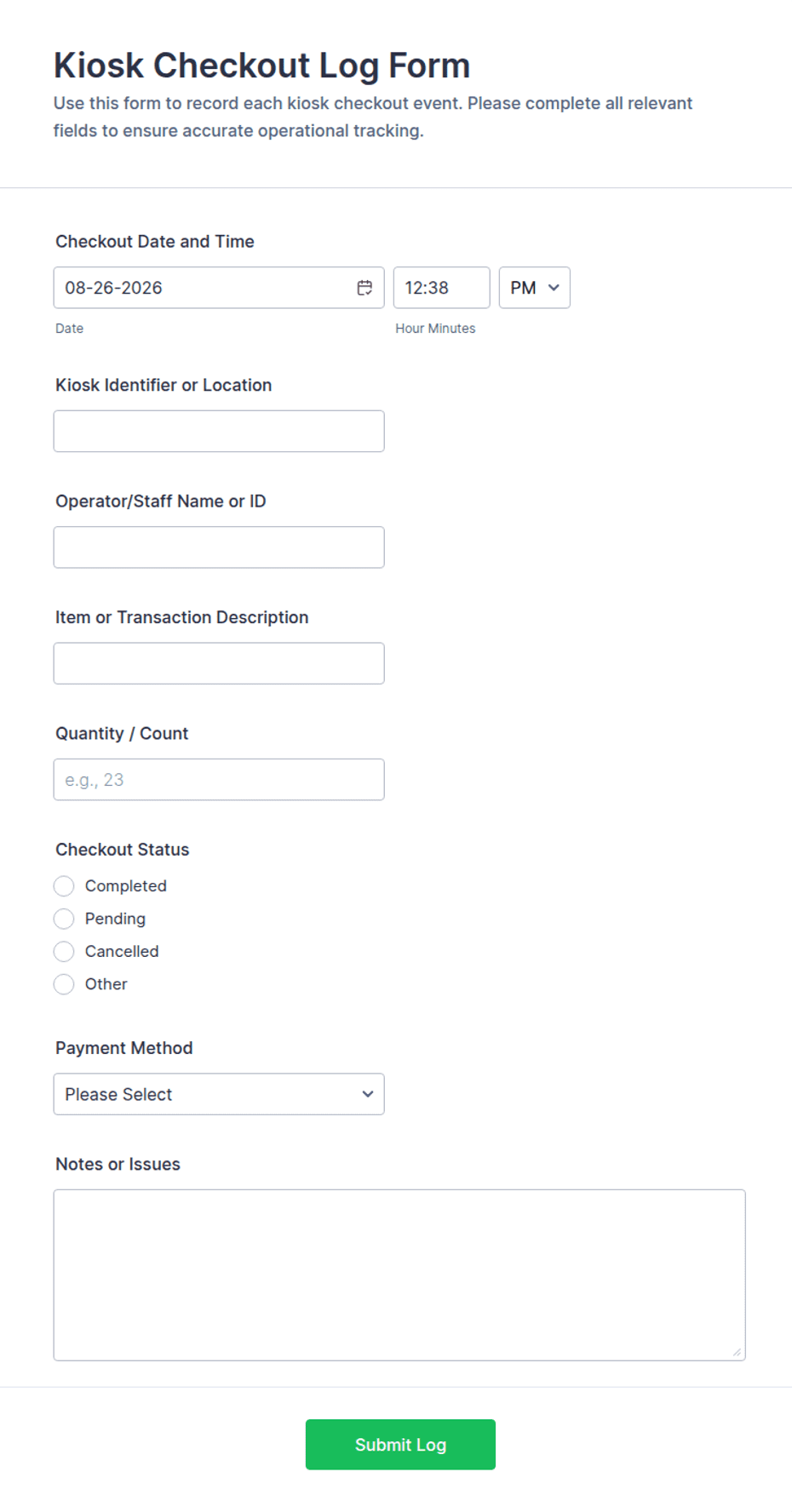Choose the Cancelled checkout status
Screen dimensions: 792x1512
coord(64,951)
